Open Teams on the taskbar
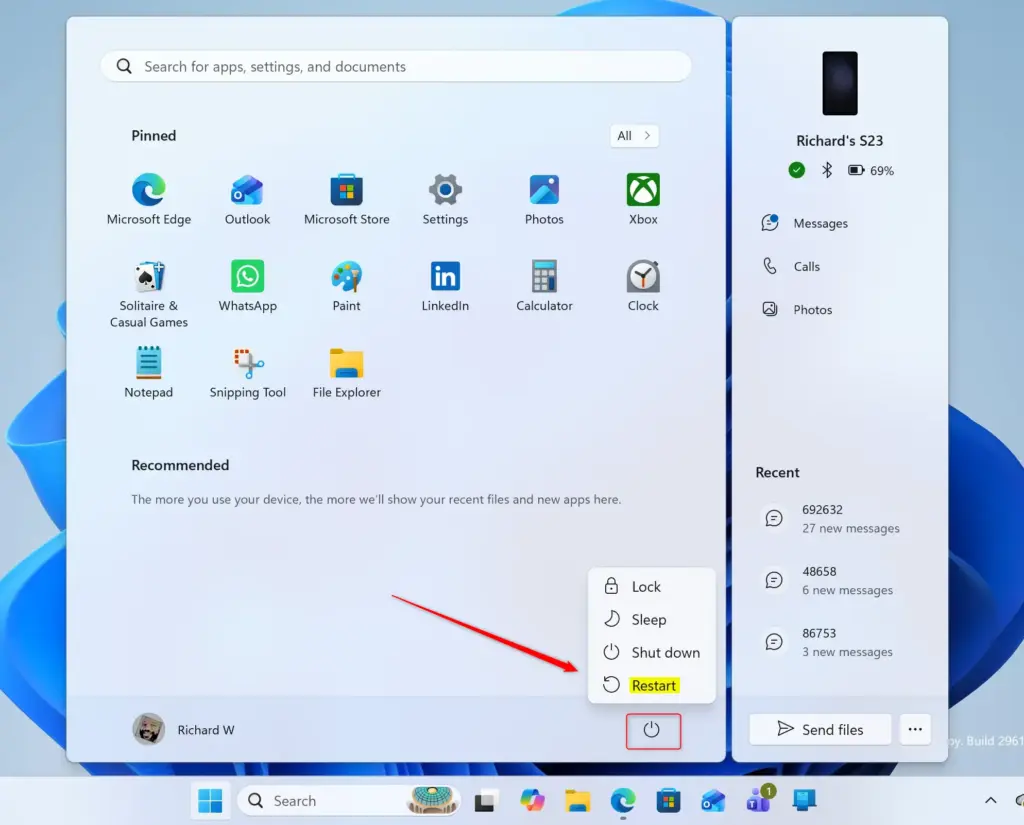 point(759,799)
